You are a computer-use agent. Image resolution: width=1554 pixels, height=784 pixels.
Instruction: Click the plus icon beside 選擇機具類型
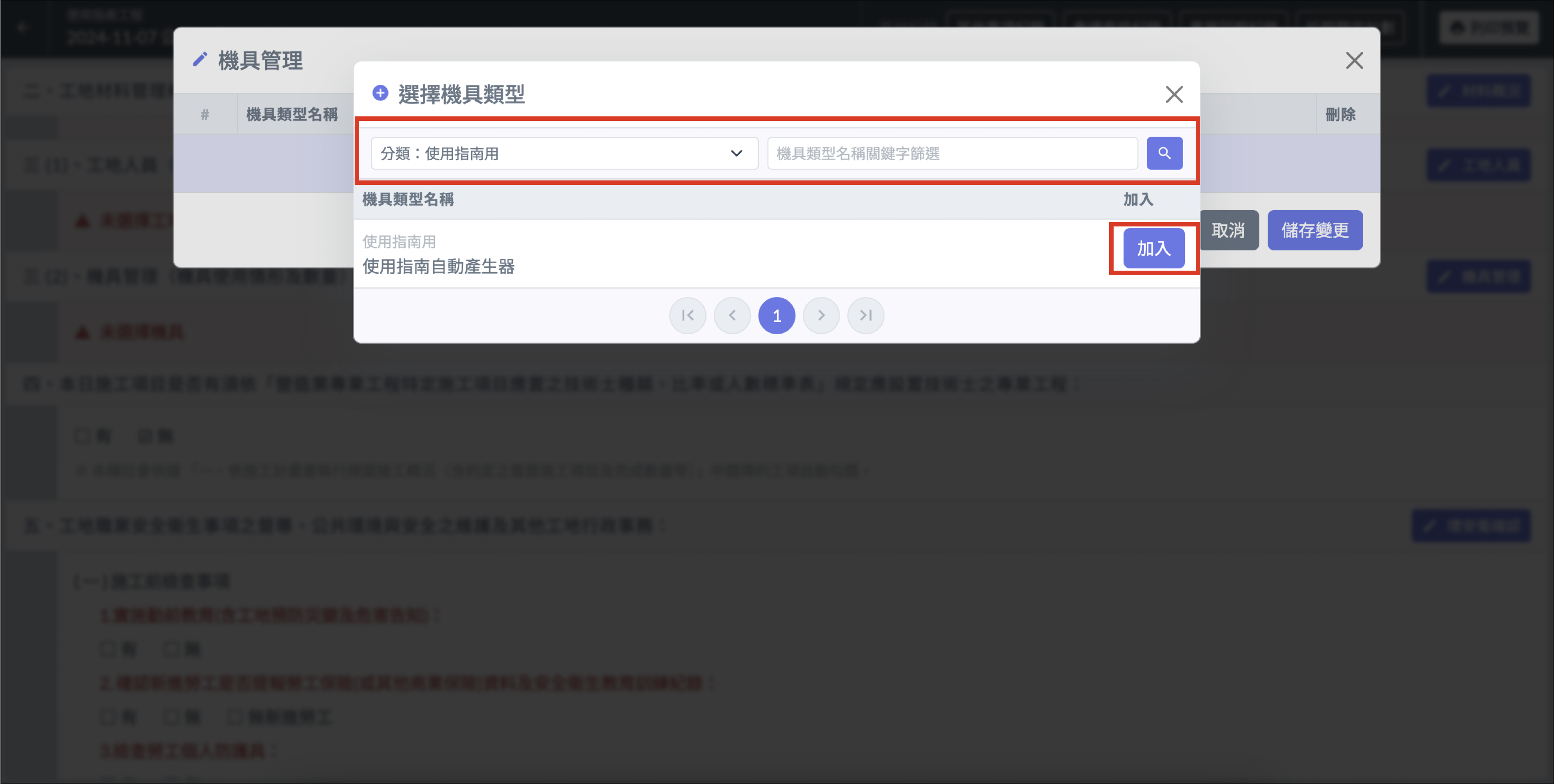click(x=380, y=93)
